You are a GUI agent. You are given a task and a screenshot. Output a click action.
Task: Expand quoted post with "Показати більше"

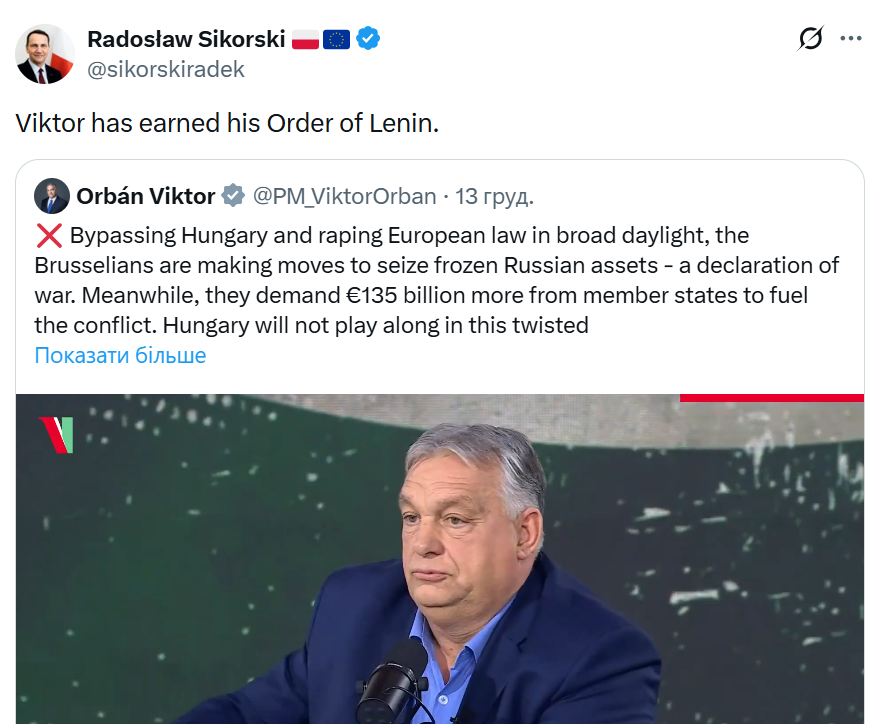coord(120,355)
